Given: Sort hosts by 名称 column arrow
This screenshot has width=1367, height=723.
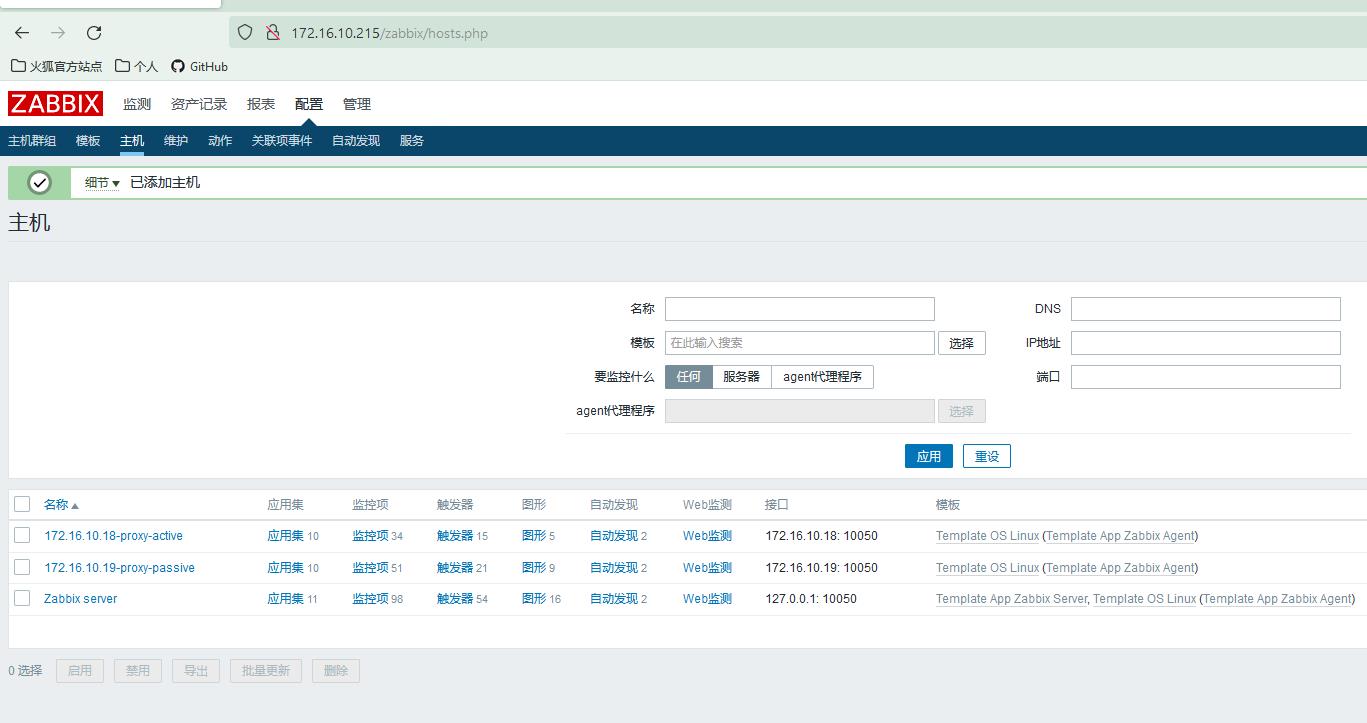Looking at the screenshot, I should 75,506.
